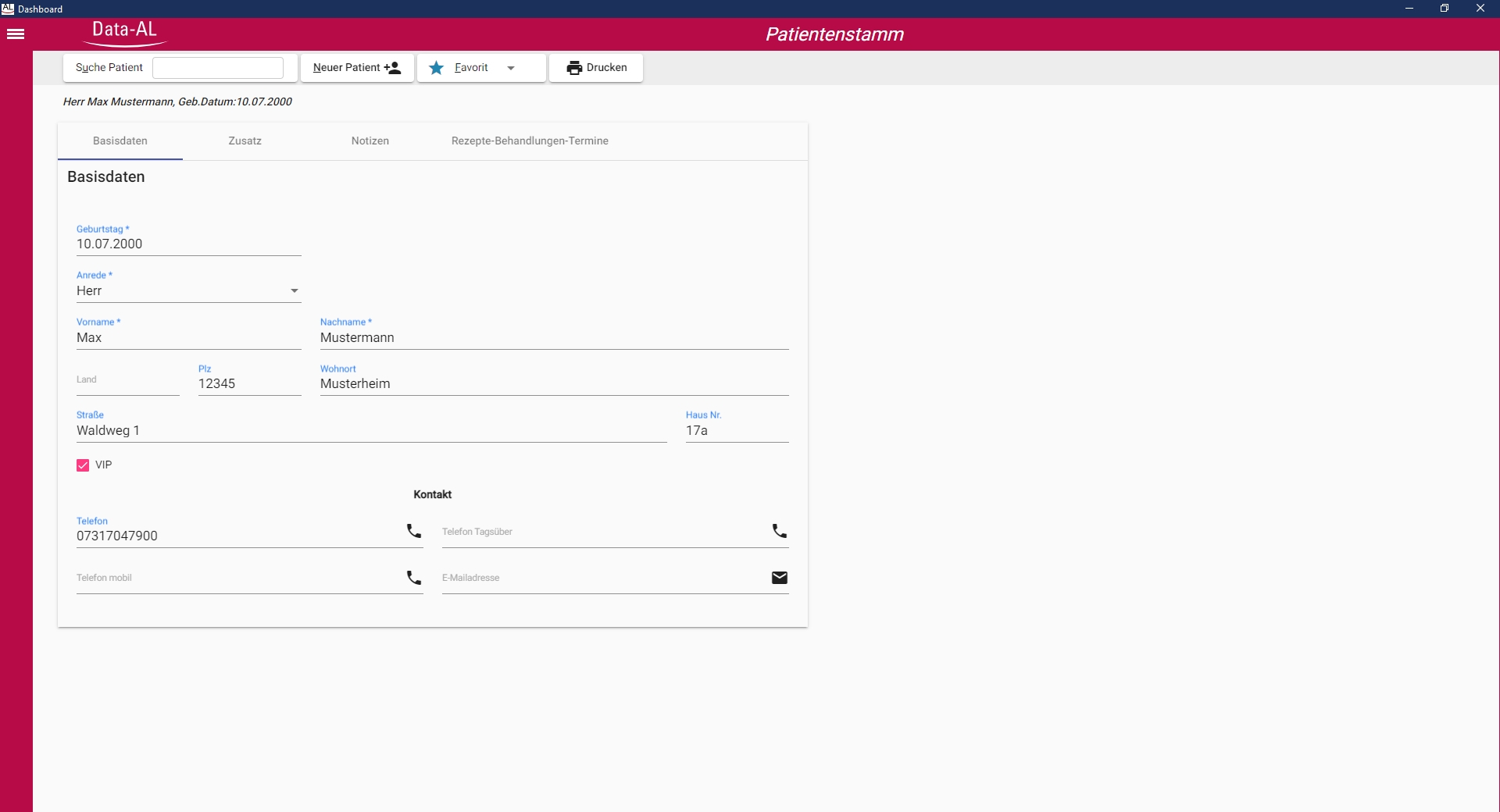This screenshot has width=1500, height=812.
Task: Open the hamburger navigation menu
Action: 16,34
